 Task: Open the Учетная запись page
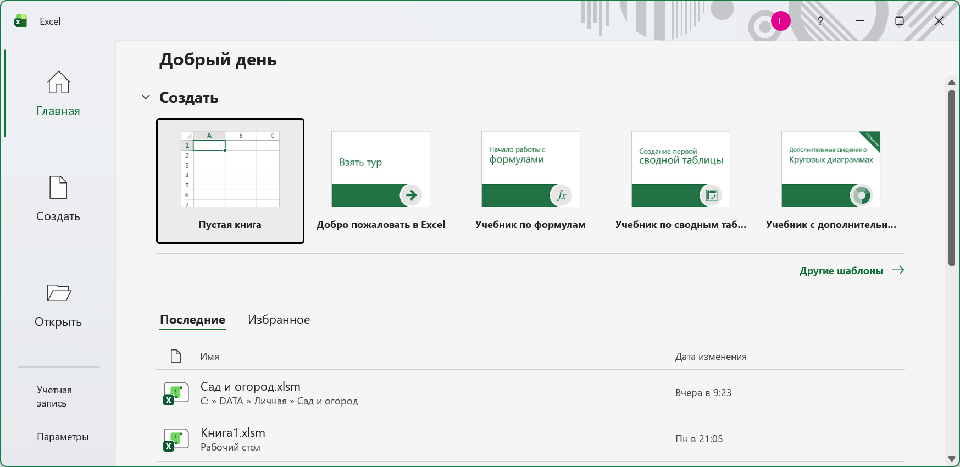54,397
